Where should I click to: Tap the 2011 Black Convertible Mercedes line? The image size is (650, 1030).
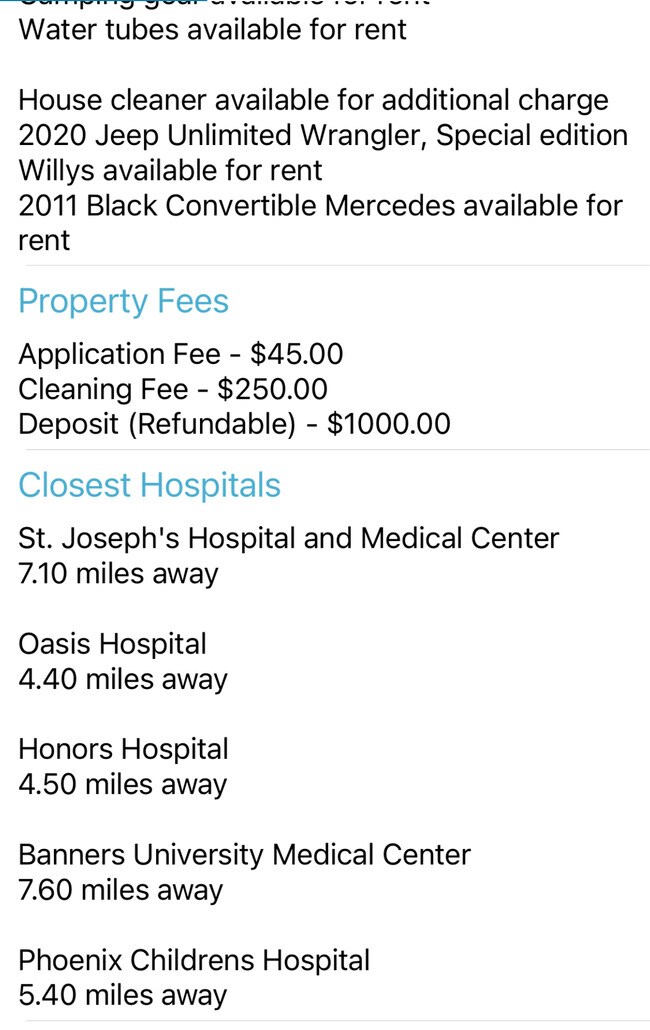(x=320, y=223)
